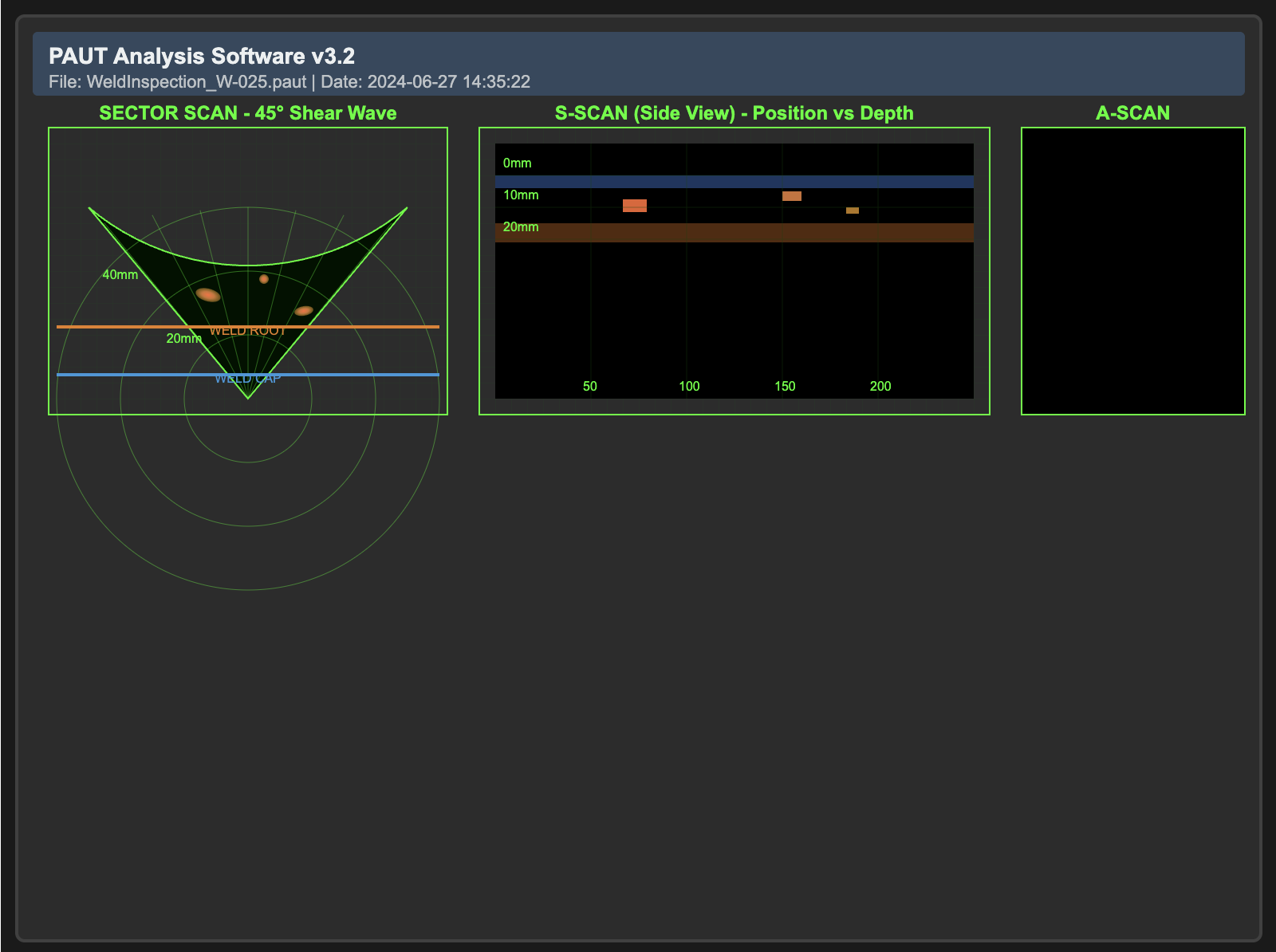This screenshot has height=952, width=1276.
Task: Click the 10mm depth label in side view
Action: tap(521, 195)
